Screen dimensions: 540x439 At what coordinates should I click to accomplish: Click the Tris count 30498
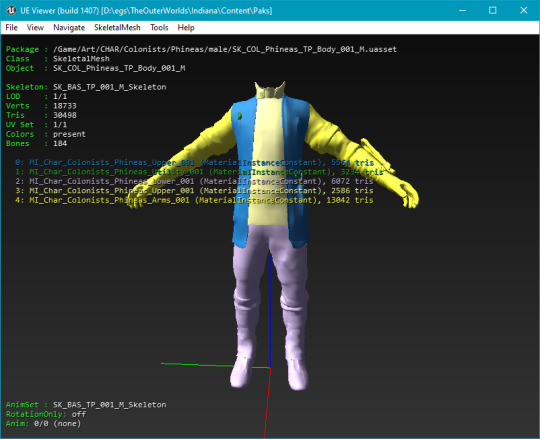65,115
